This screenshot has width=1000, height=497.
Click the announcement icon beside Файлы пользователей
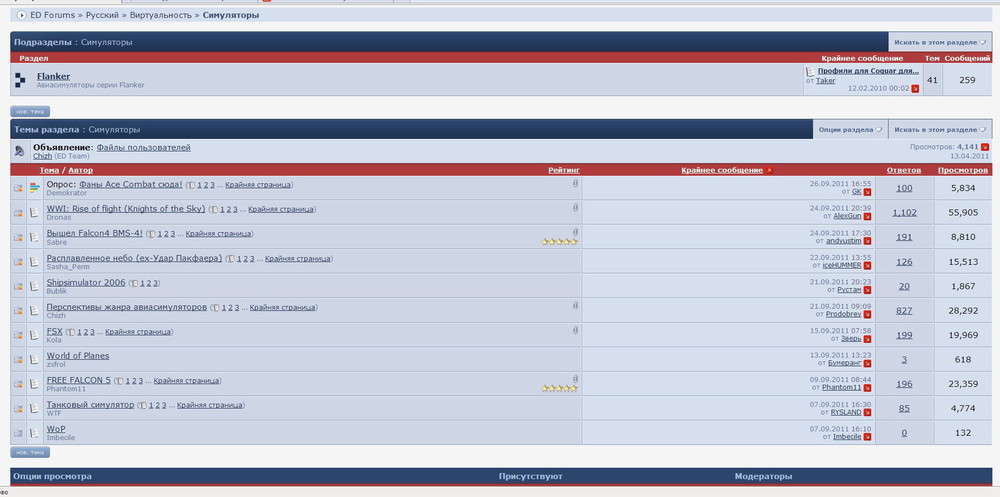(19, 151)
